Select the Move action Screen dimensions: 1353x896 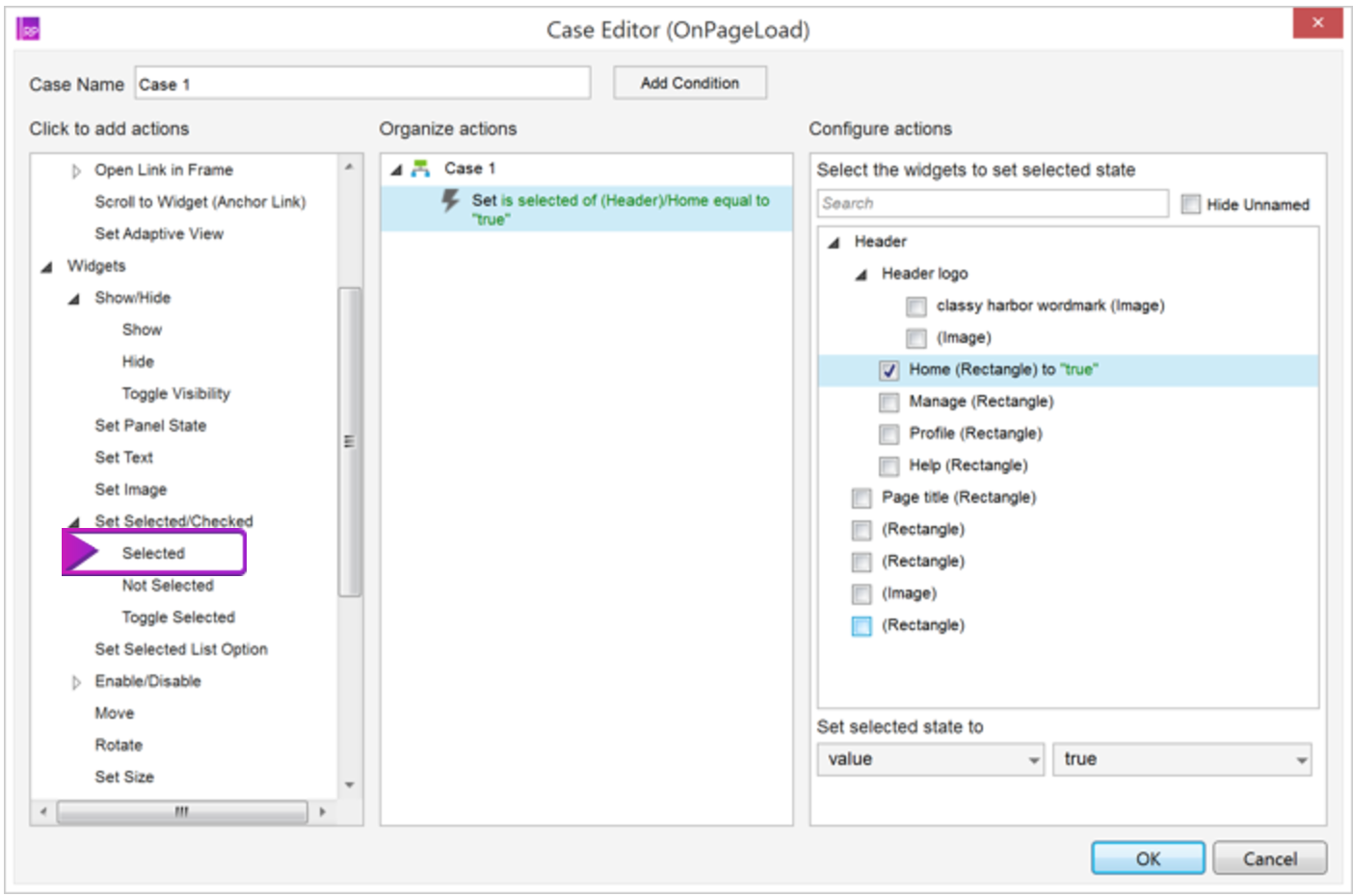[x=114, y=713]
